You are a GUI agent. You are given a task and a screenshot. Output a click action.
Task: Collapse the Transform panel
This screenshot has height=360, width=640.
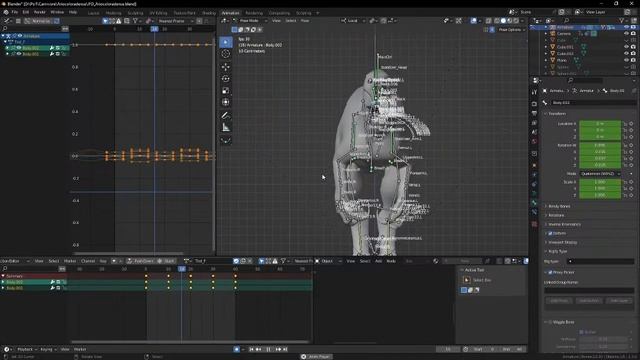556,114
